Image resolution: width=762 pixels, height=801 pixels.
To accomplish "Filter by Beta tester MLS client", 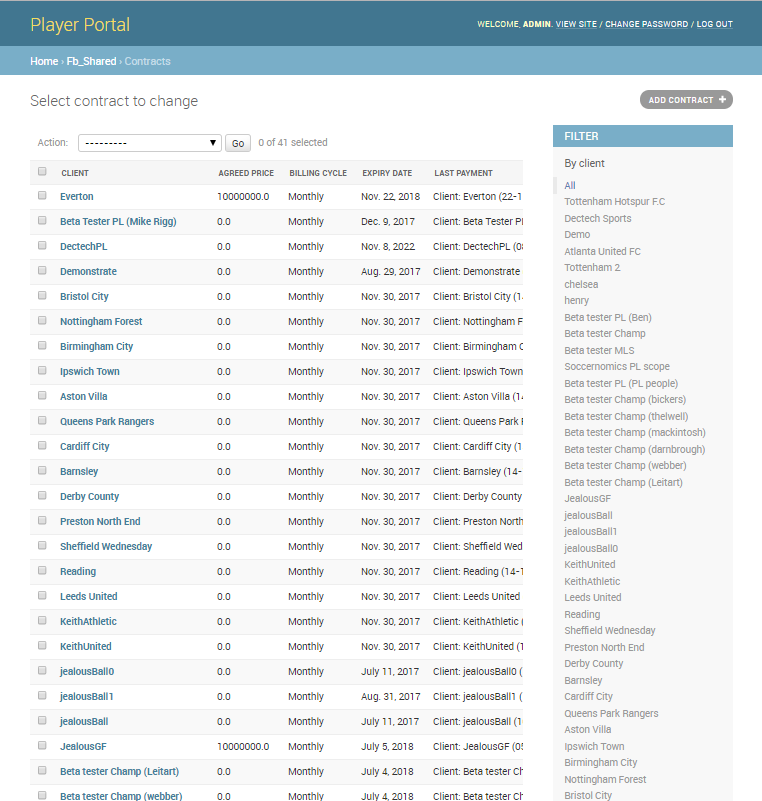I will pos(599,350).
